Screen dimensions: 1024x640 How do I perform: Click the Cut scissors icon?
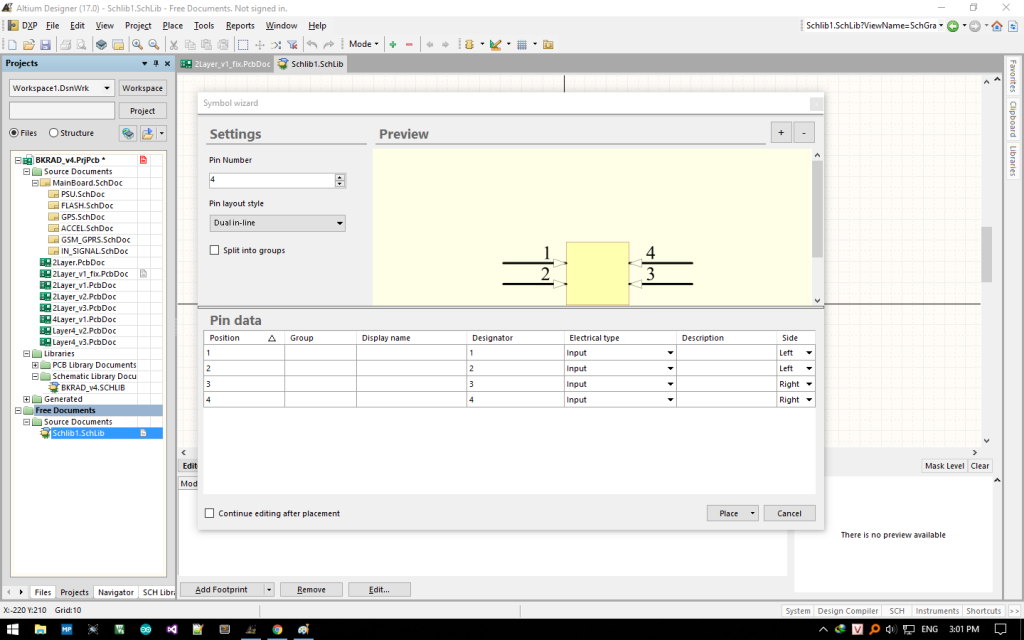[x=173, y=45]
